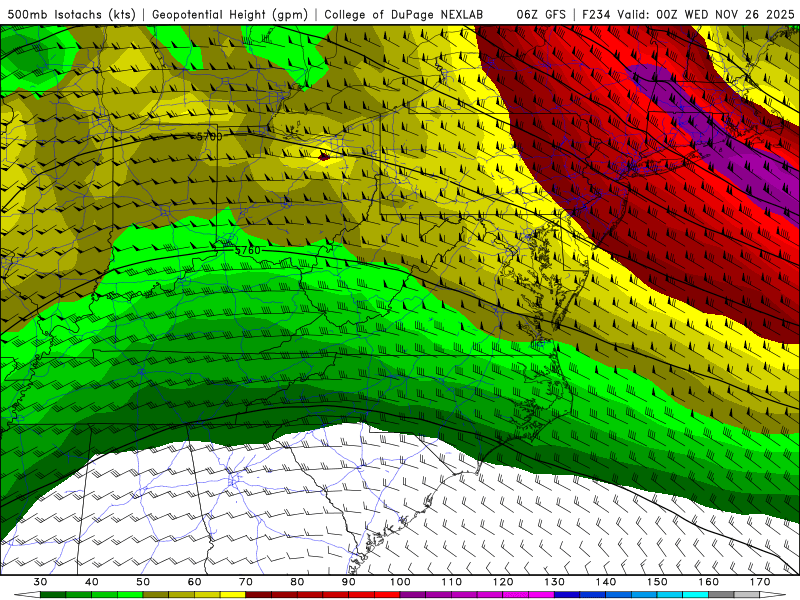Click the 120 value on the legend
Viewport: 800px width, 600px height.
click(503, 582)
